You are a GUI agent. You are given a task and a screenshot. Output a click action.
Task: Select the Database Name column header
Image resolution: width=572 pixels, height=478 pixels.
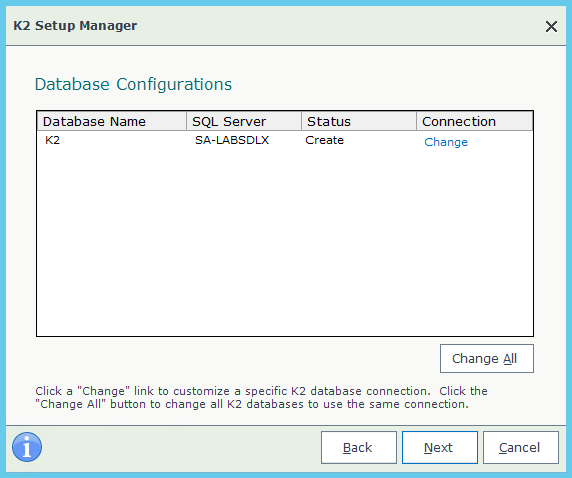tap(112, 121)
